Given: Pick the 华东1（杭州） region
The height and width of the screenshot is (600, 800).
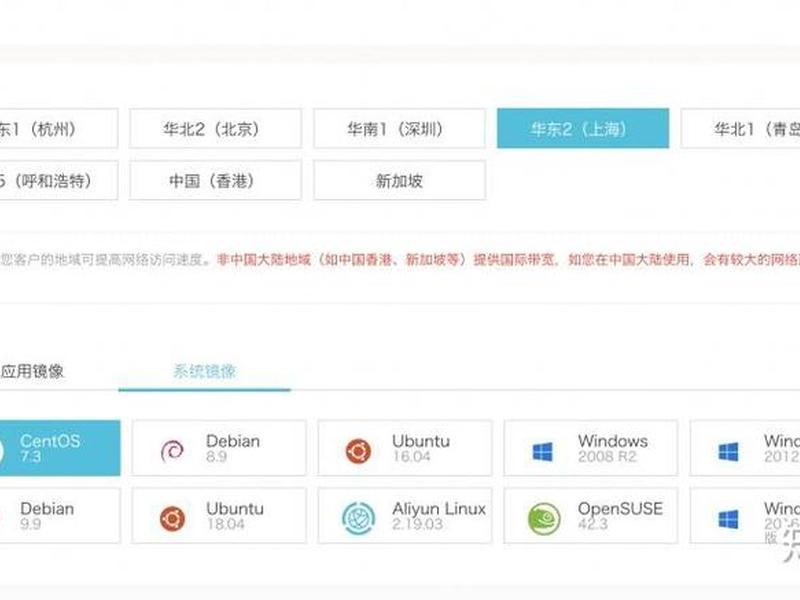Looking at the screenshot, I should [x=59, y=129].
